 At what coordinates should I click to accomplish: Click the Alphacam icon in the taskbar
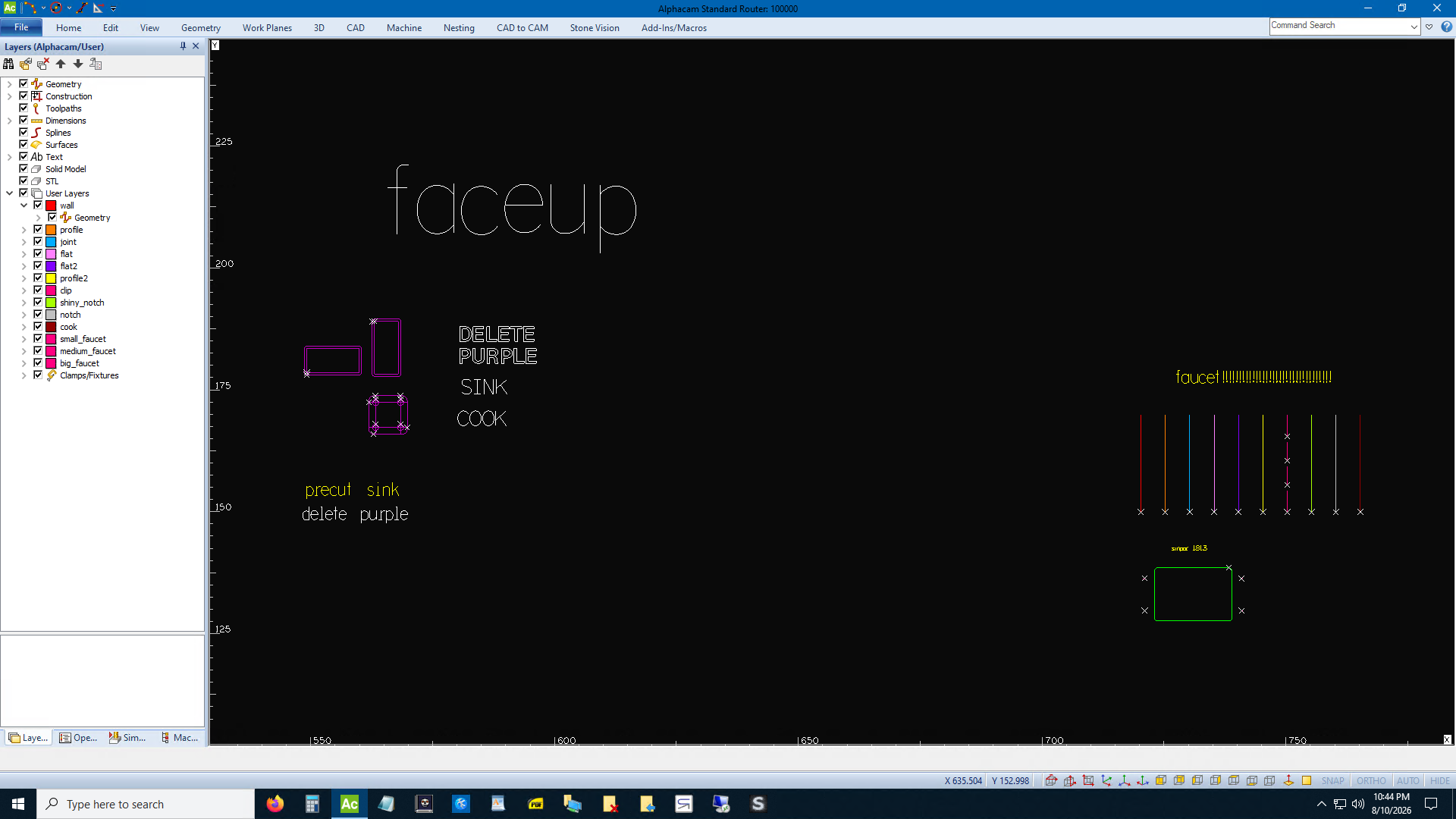[349, 804]
